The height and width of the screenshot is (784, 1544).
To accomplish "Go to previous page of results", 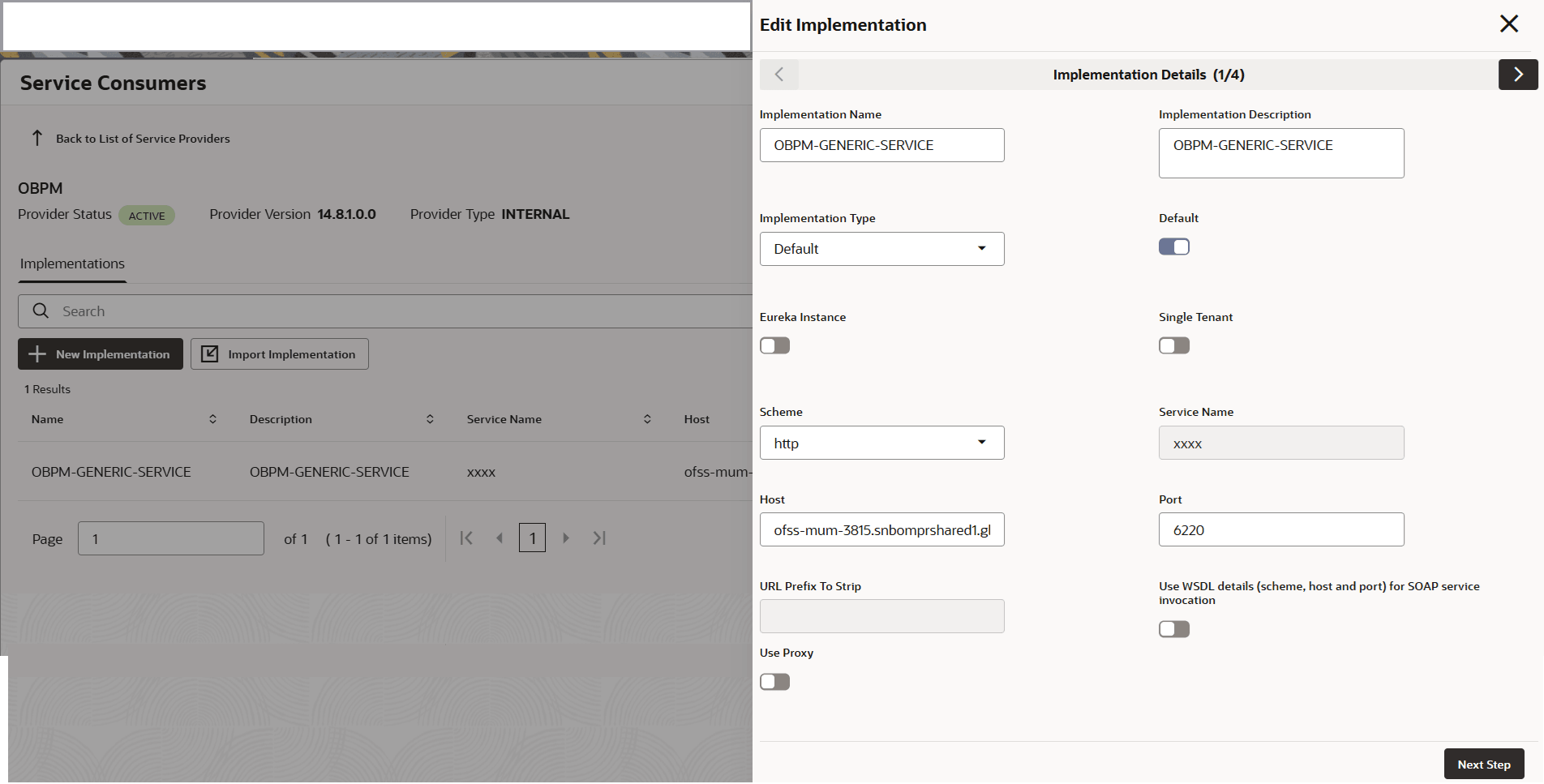I will pos(500,538).
